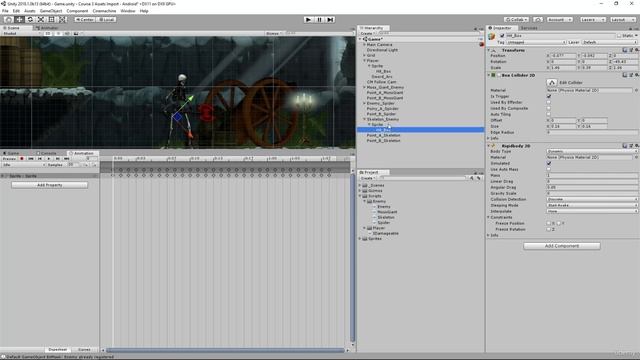
Task: Click Add Property button
Action: pos(49,185)
